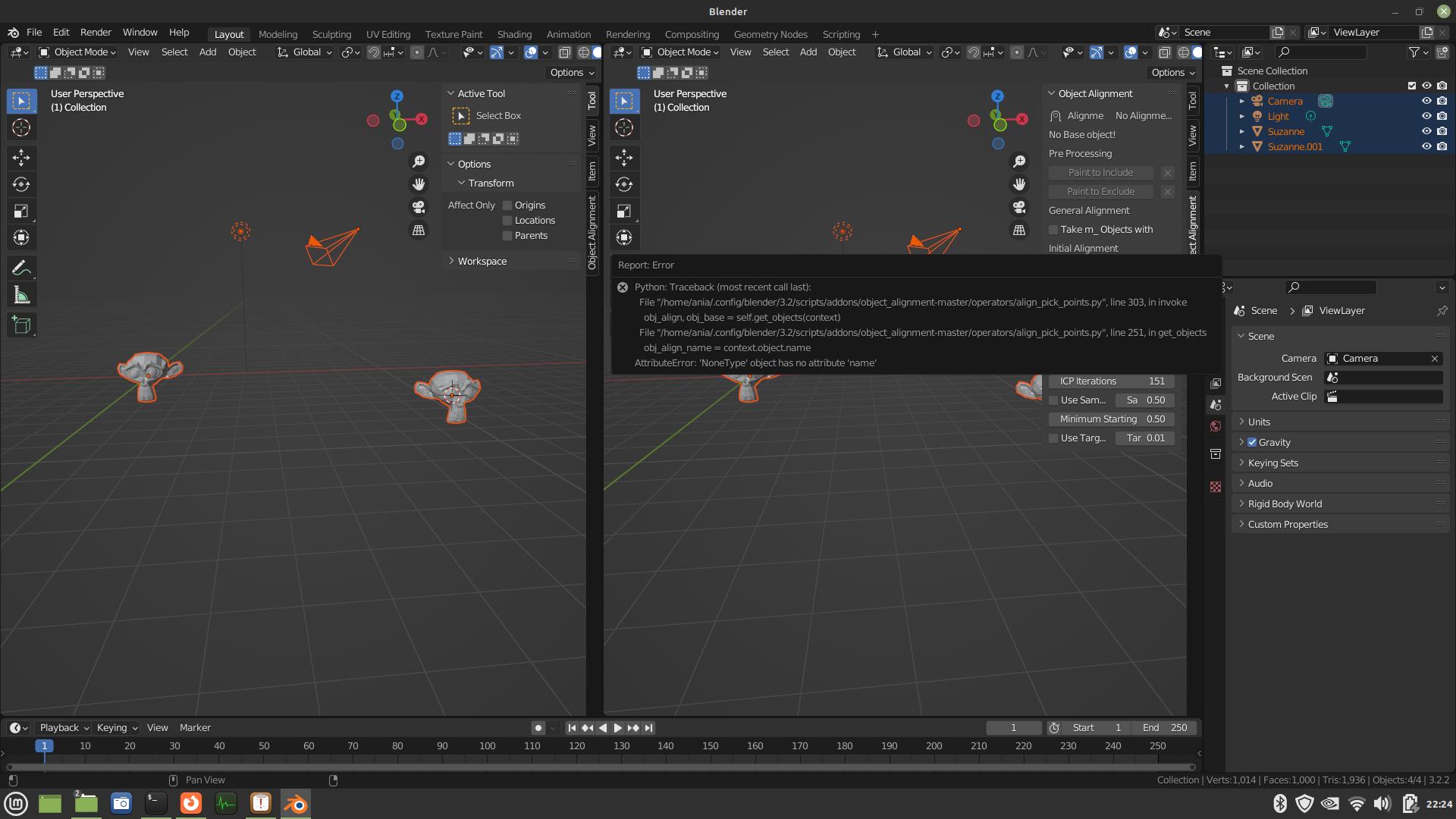Adjust the Minimum Starting value slider
Screen dimensions: 1456x819
(x=1111, y=419)
